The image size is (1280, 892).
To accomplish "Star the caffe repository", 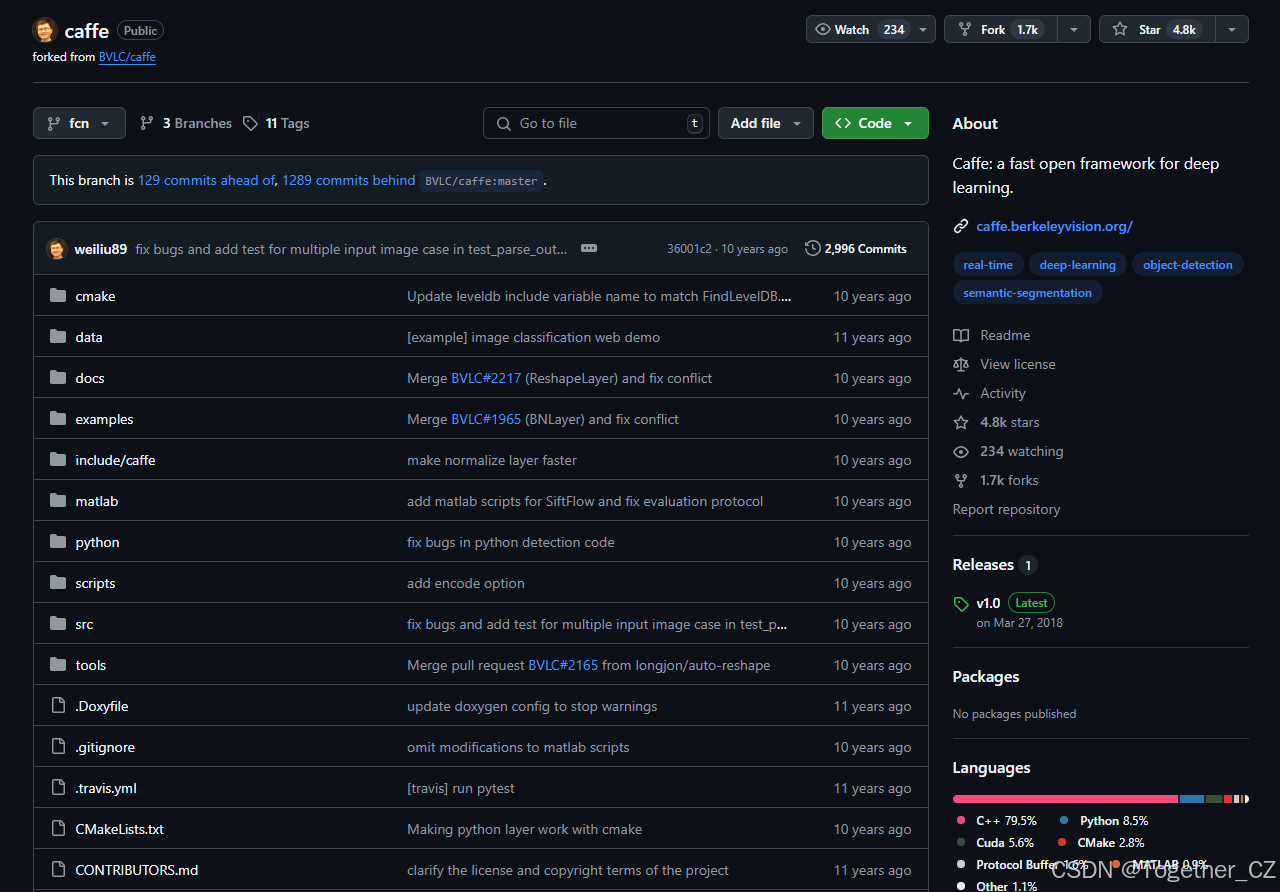I will [x=1156, y=29].
